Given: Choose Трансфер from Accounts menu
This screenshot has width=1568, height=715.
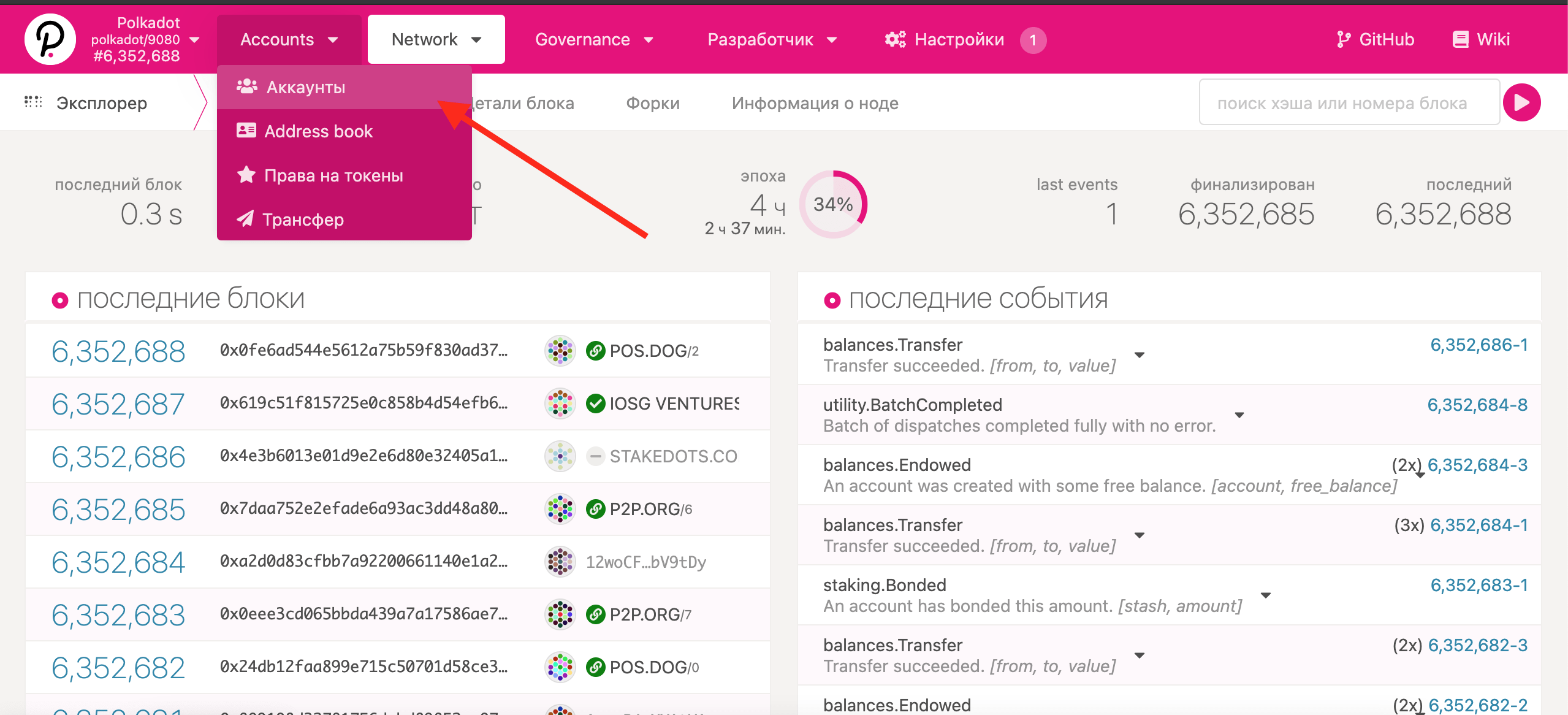Looking at the screenshot, I should coord(303,220).
